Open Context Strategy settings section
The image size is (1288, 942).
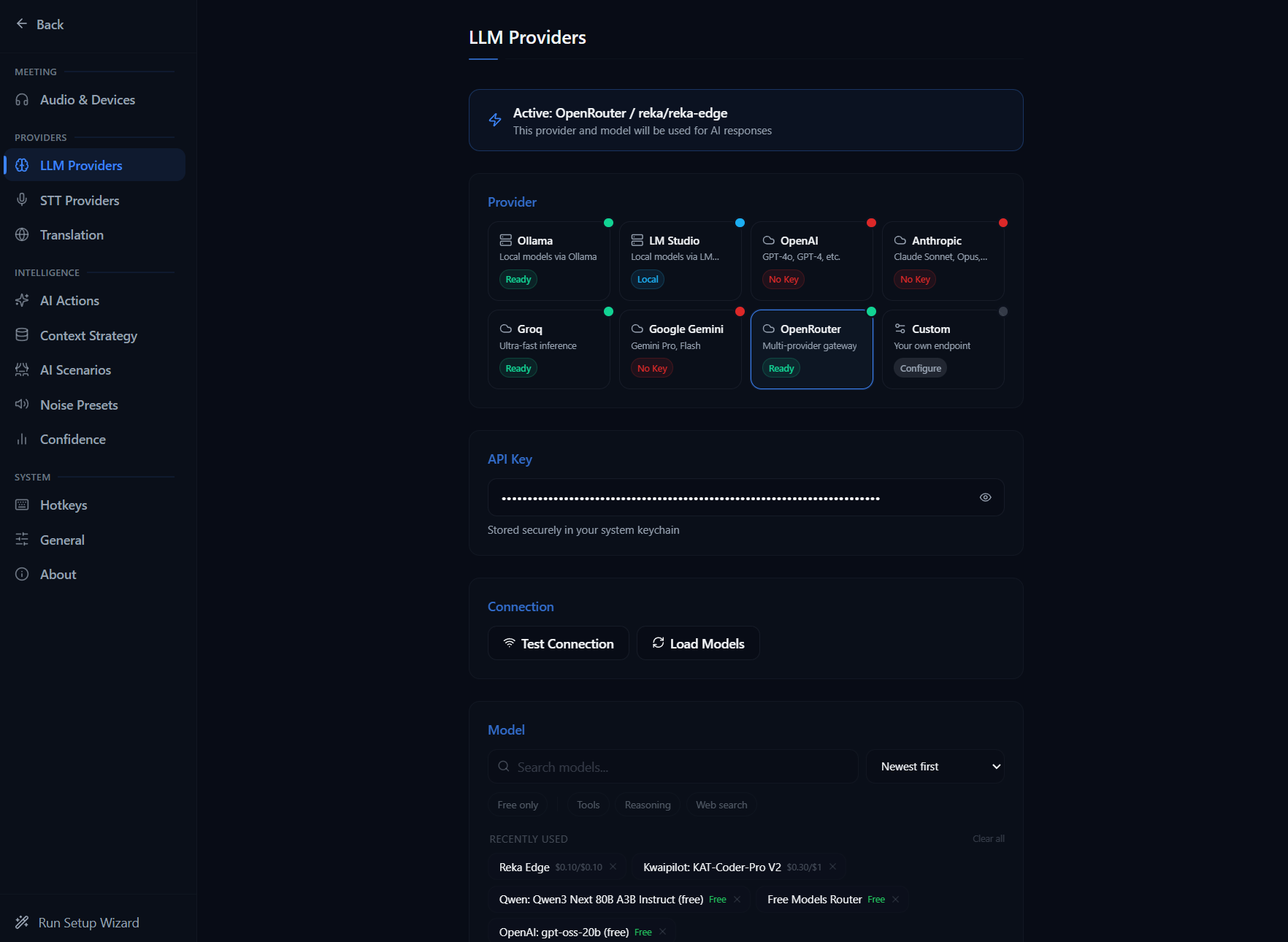pyautogui.click(x=88, y=336)
